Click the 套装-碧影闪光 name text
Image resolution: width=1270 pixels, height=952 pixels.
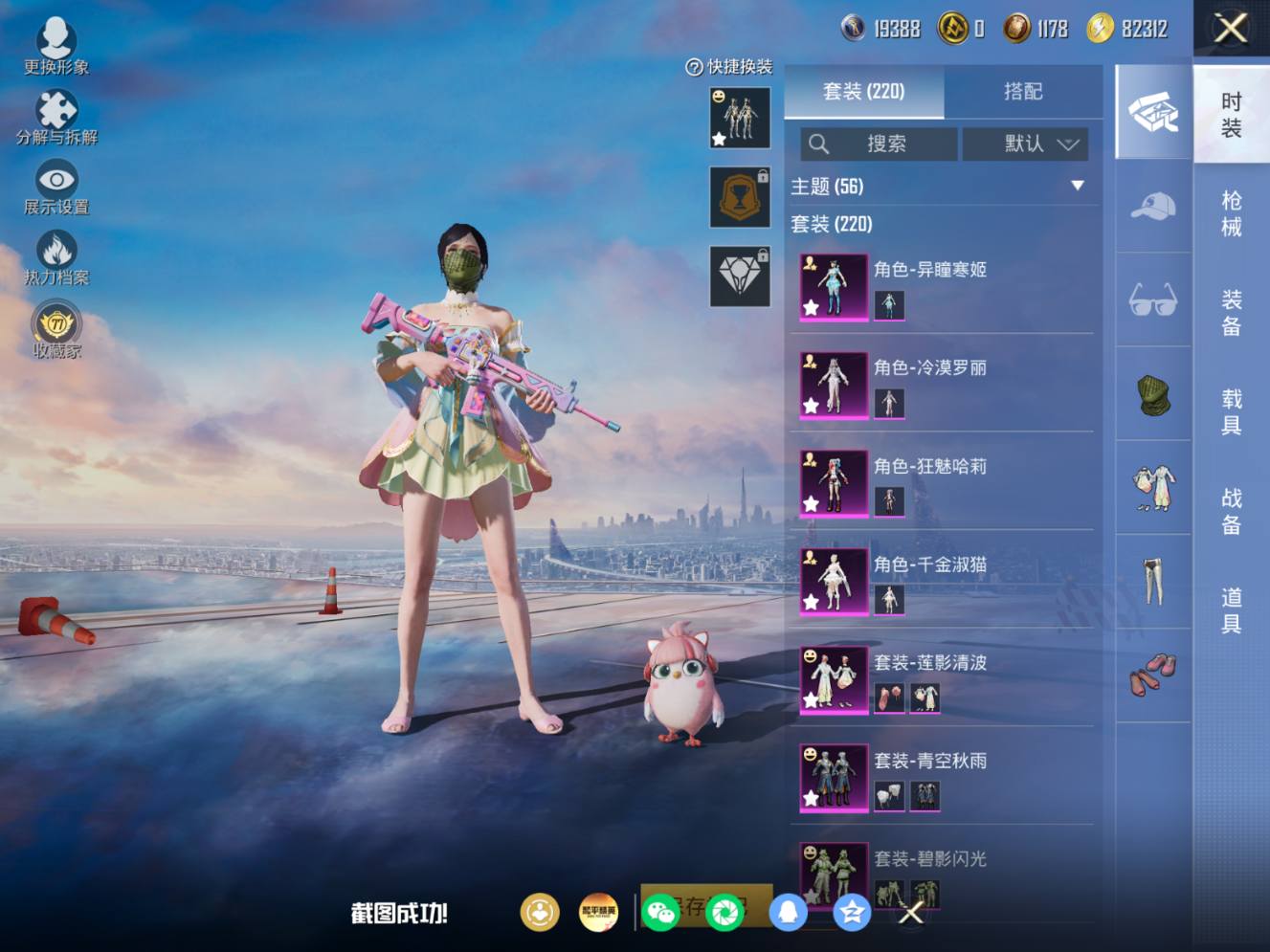[930, 859]
